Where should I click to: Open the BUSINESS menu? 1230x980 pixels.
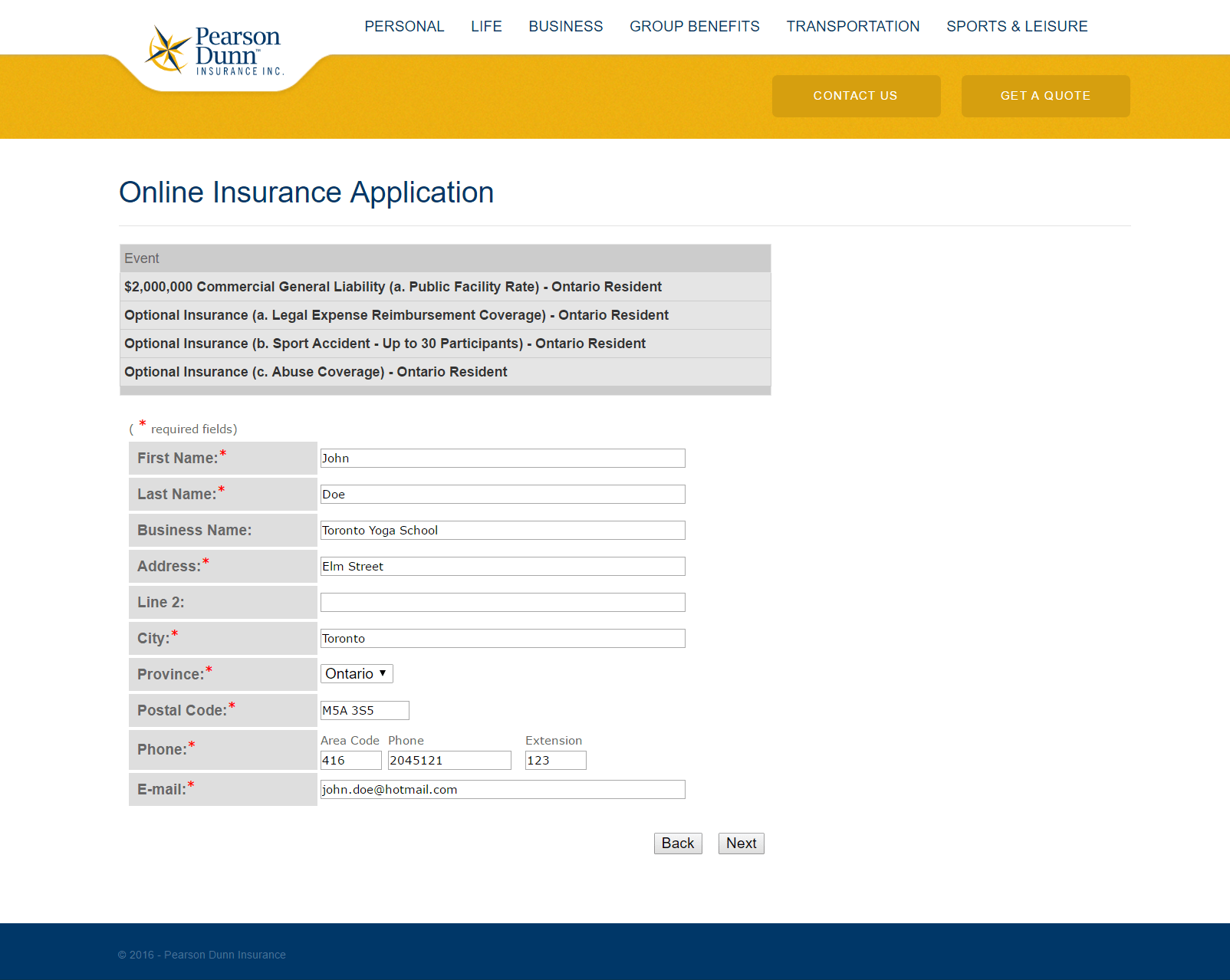(x=566, y=26)
